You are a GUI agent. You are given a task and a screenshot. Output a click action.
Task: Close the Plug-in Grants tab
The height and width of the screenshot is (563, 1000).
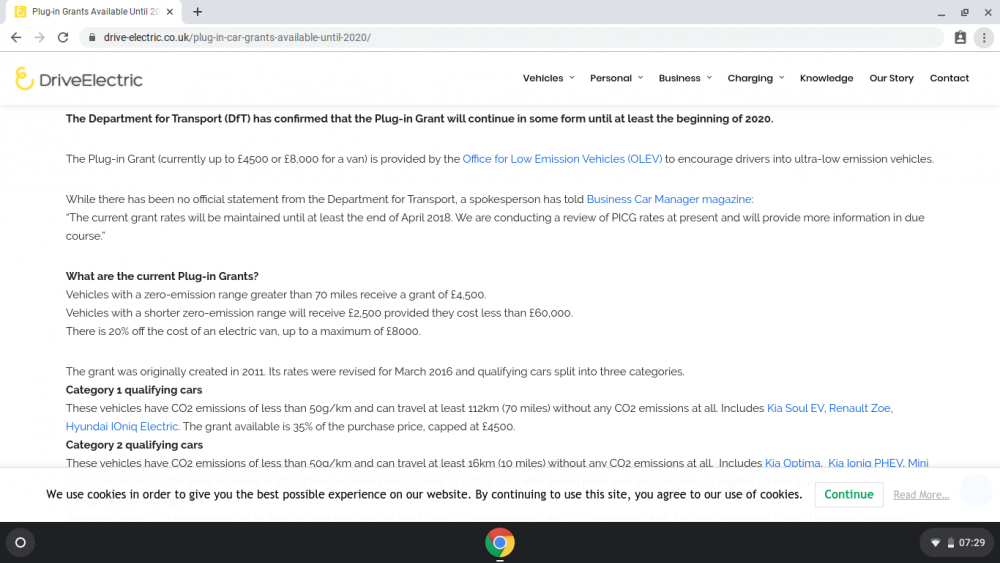(170, 11)
